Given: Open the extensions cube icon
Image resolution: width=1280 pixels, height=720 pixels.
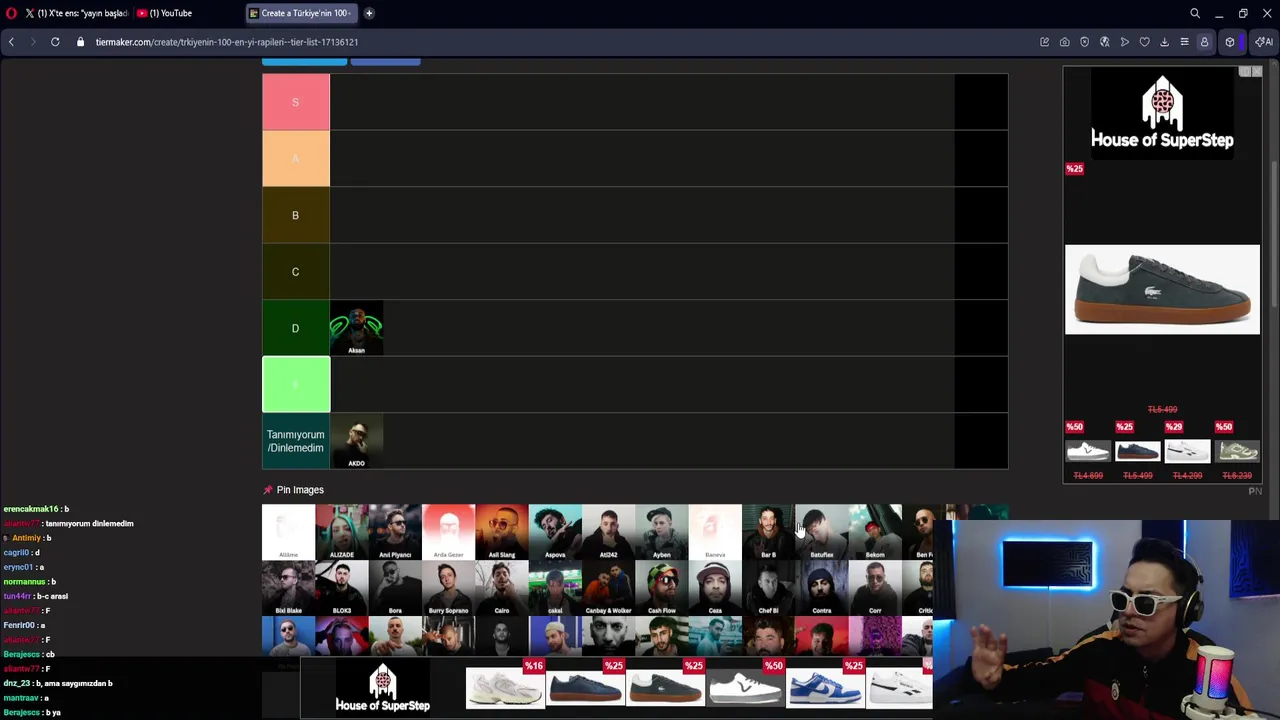Looking at the screenshot, I should [1230, 42].
